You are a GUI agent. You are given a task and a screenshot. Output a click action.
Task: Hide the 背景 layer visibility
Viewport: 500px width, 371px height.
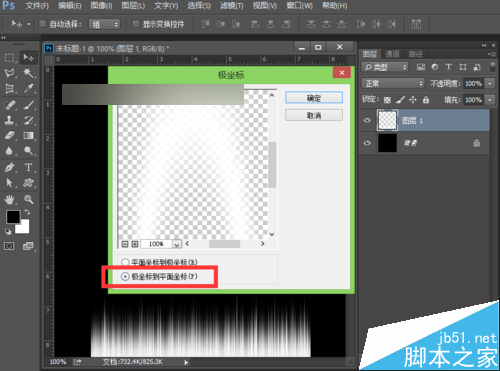coord(367,143)
